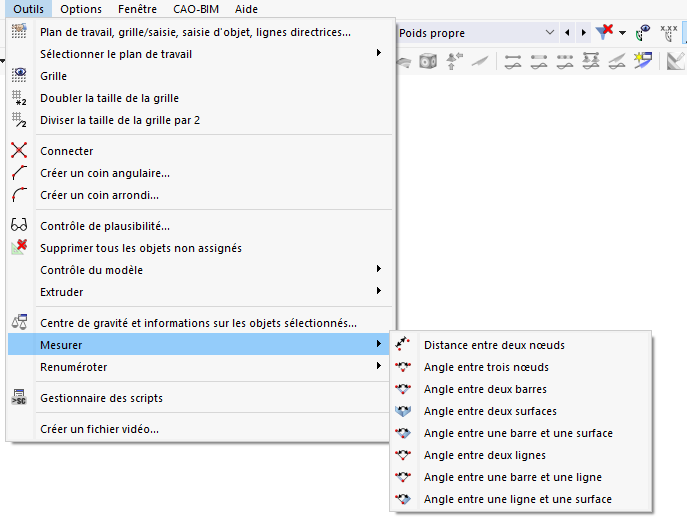Click icon for angle between two surfaces

403,411
